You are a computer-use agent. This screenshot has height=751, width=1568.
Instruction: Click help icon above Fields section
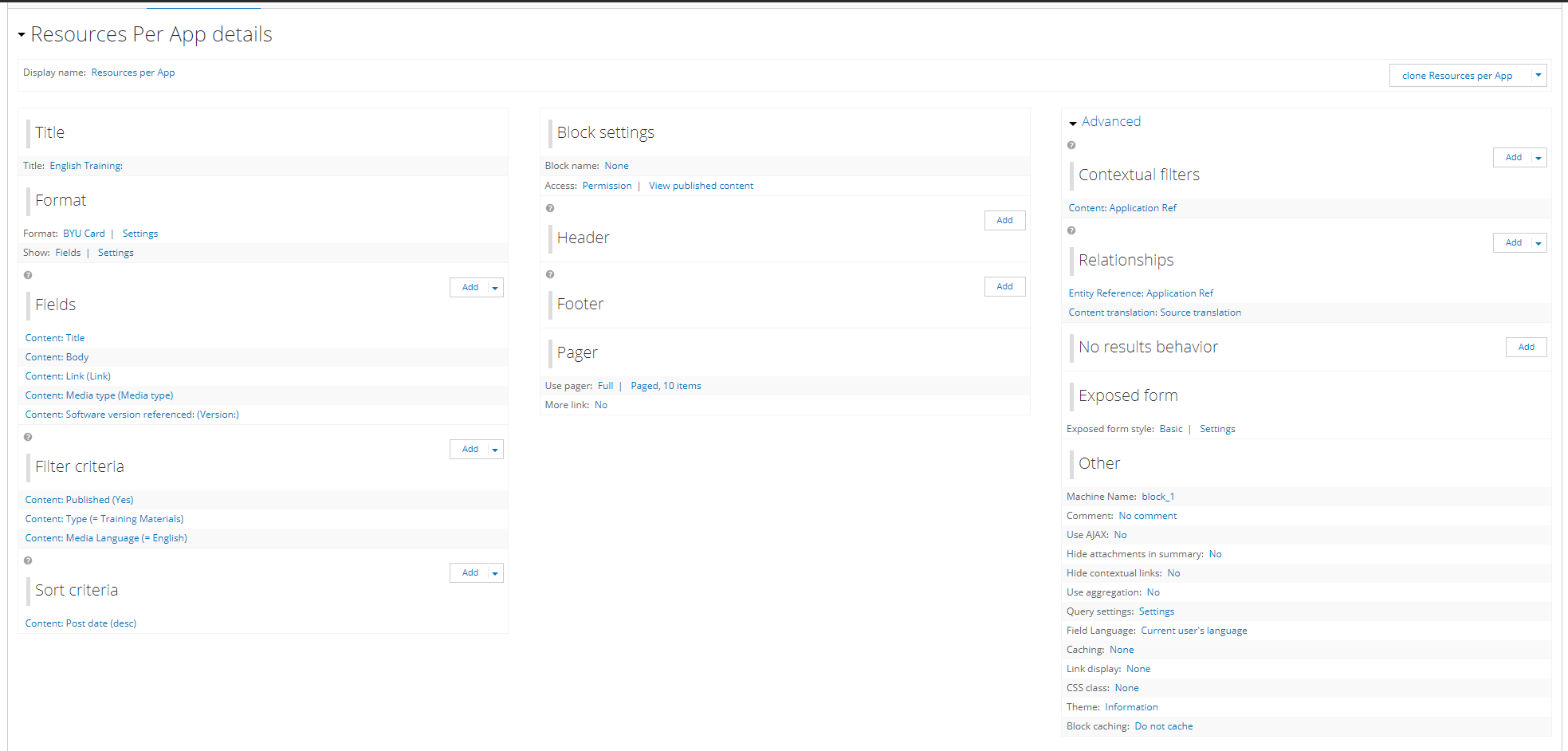(28, 275)
